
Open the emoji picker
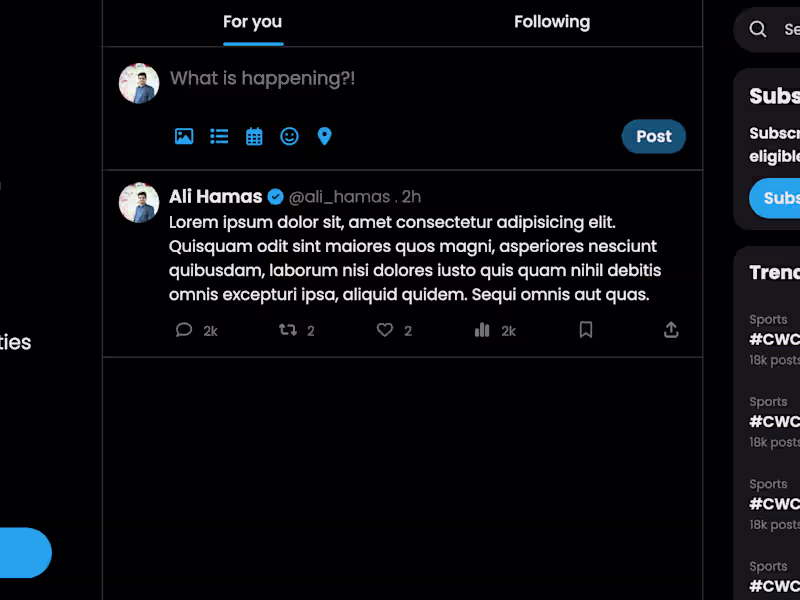tap(289, 136)
